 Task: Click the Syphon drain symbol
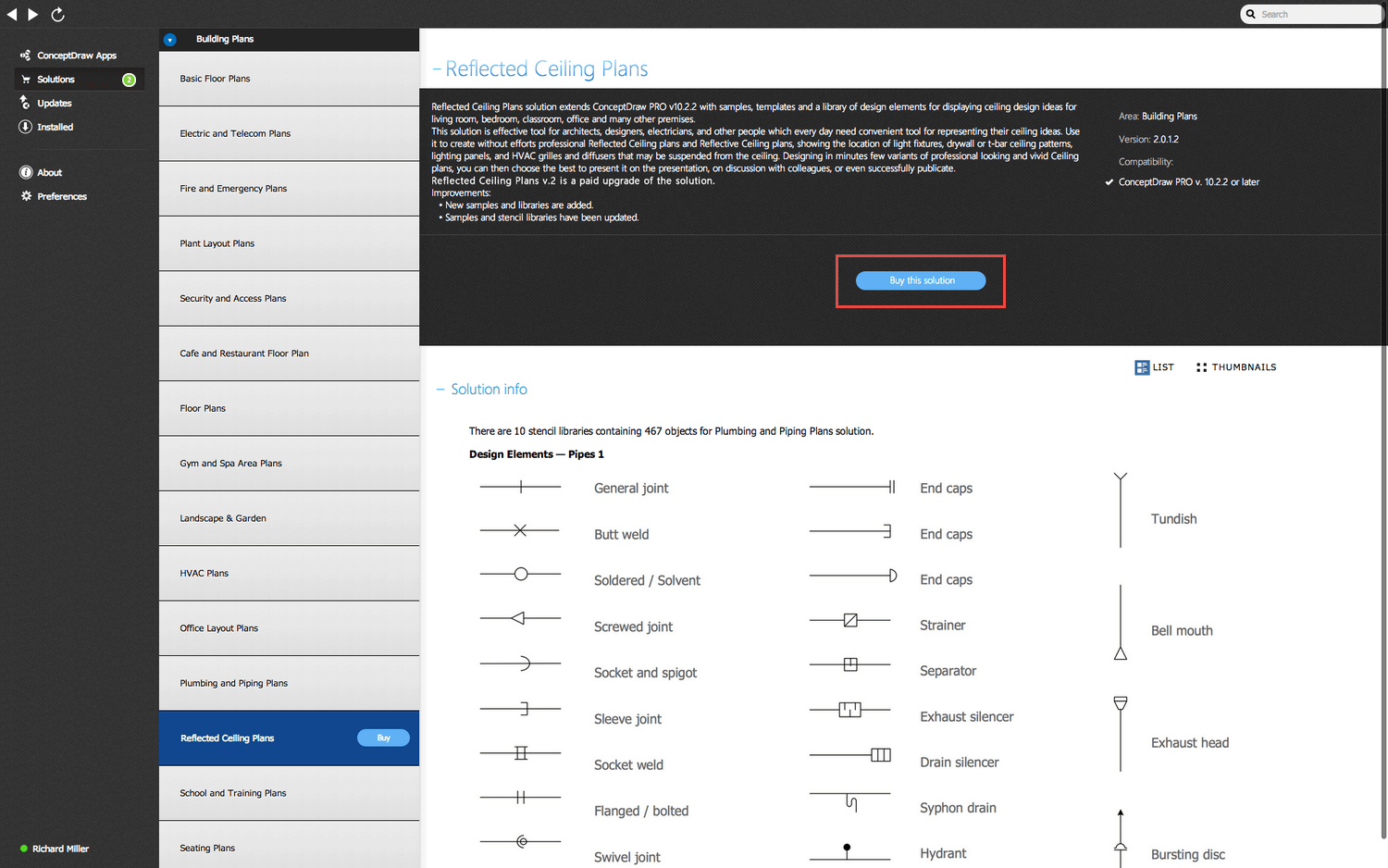850,800
